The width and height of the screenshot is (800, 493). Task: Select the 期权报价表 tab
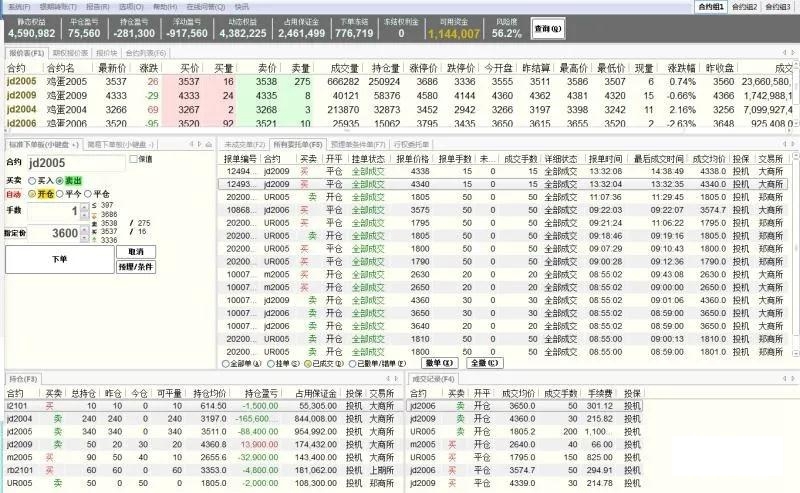pos(70,53)
